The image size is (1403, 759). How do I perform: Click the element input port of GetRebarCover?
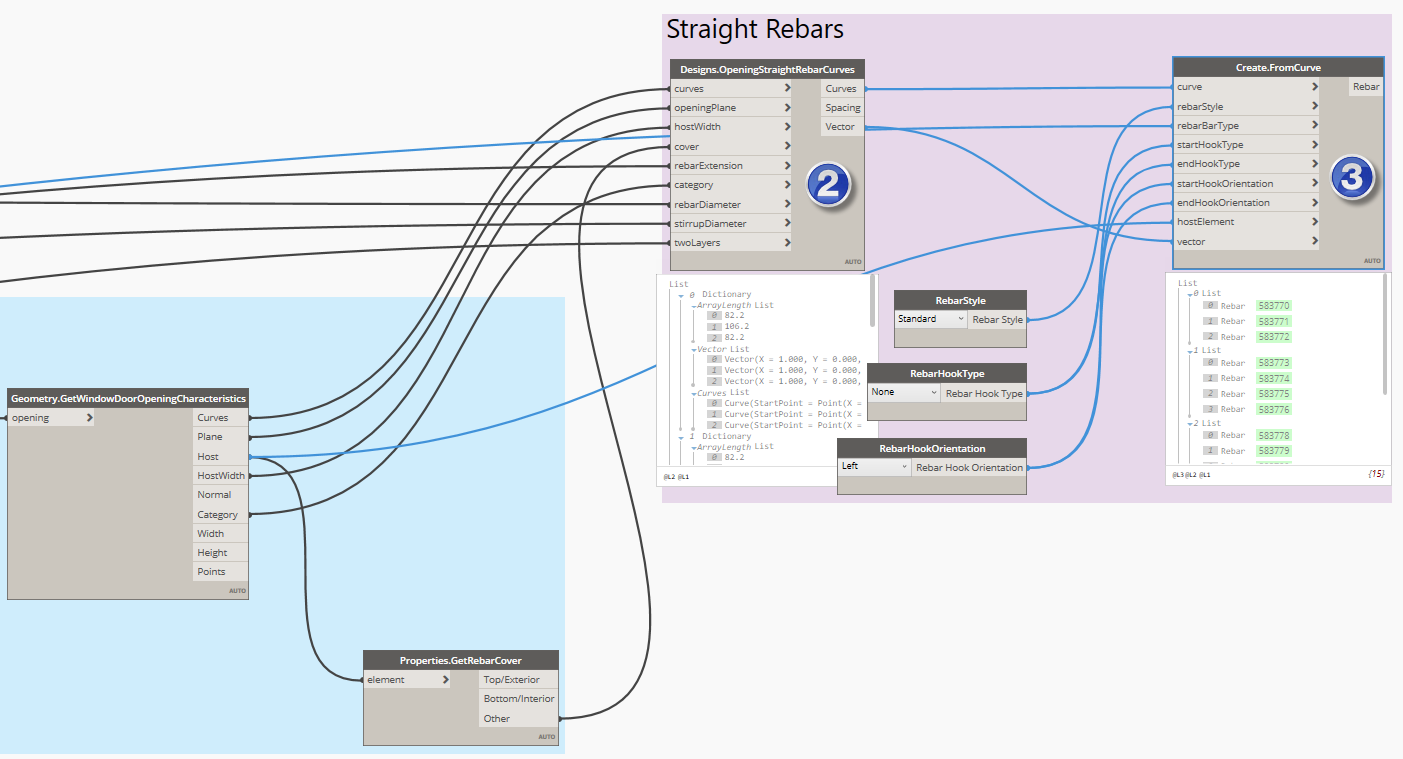pyautogui.click(x=407, y=680)
